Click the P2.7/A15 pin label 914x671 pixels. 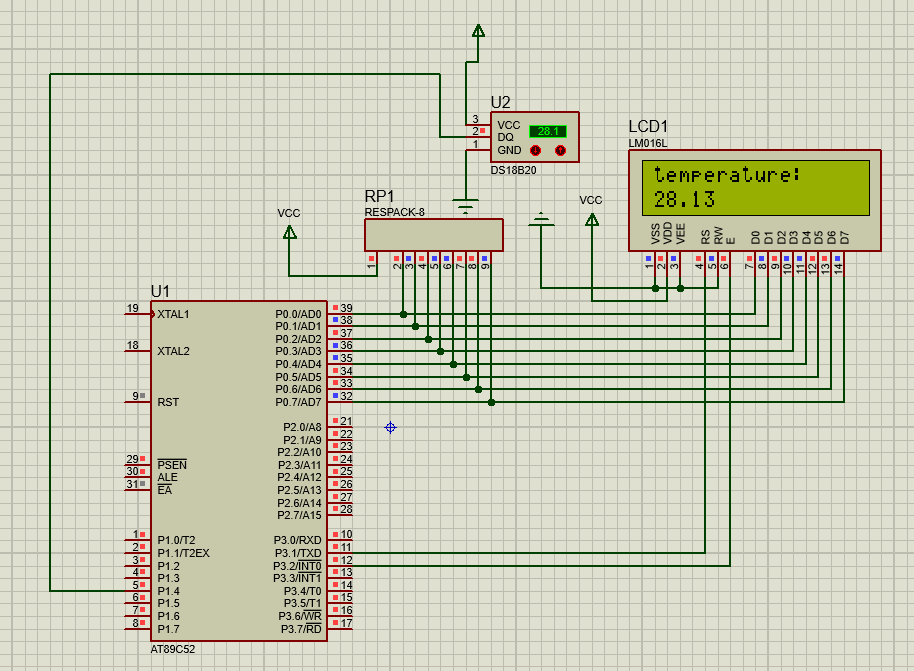tap(299, 515)
